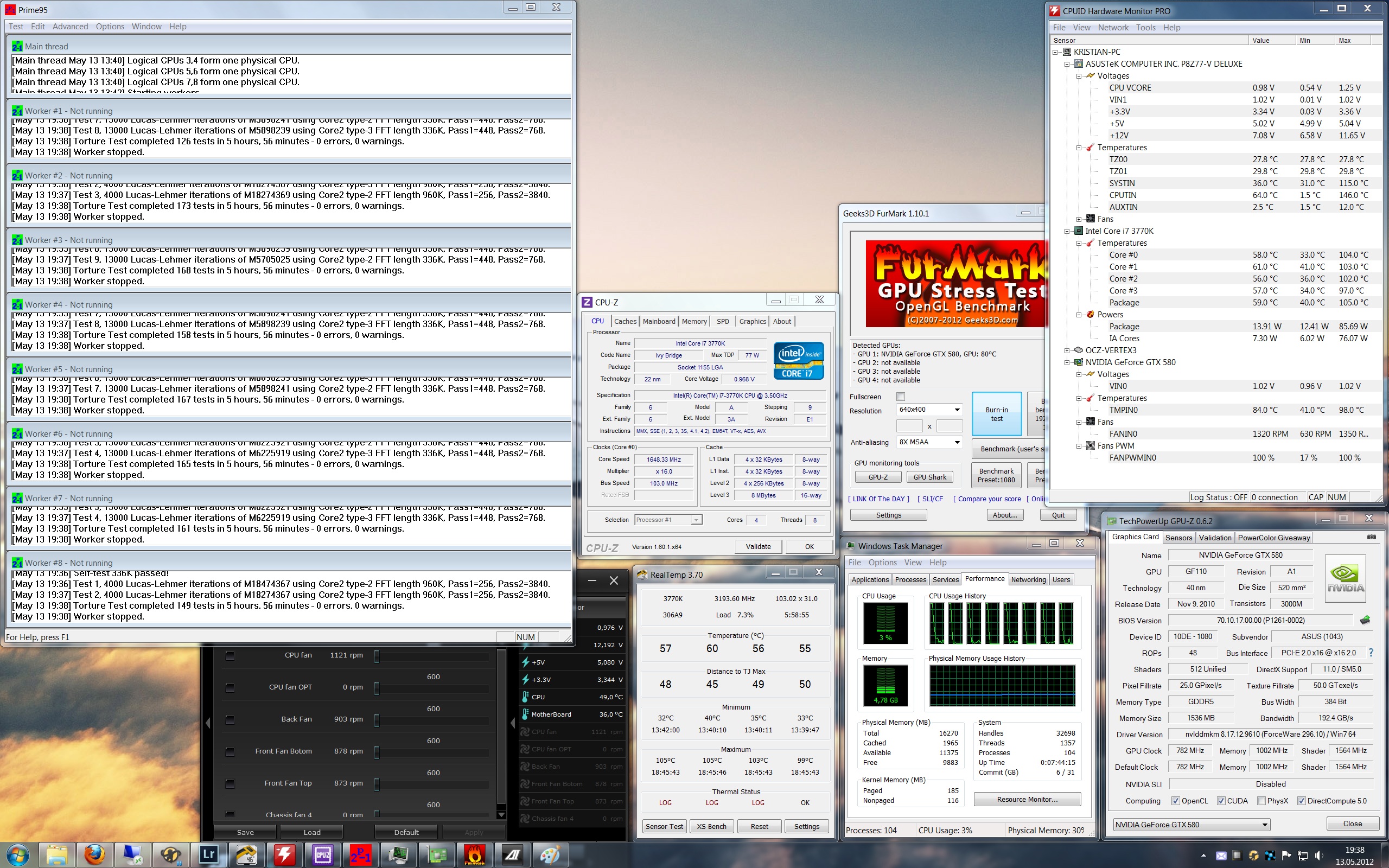Image resolution: width=1389 pixels, height=868 pixels.
Task: Click RealTemp Sensor Test button
Action: point(664,827)
